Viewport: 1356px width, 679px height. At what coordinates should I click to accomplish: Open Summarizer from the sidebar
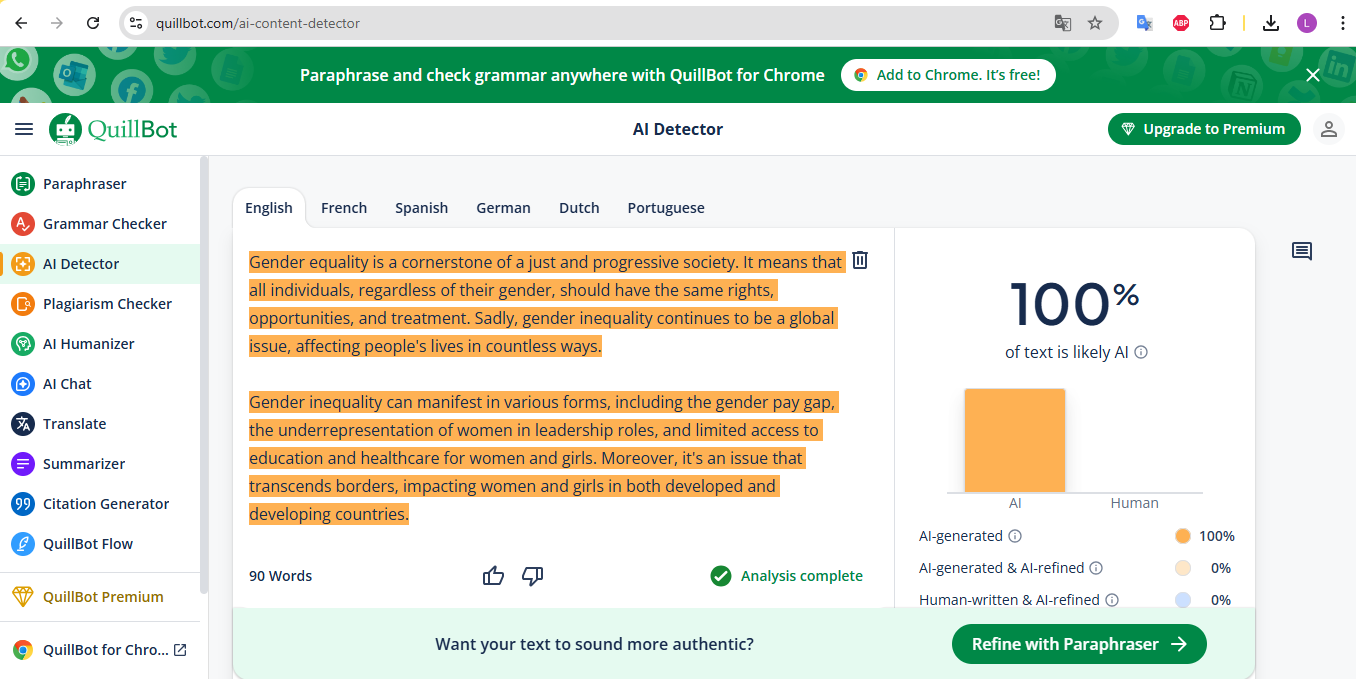[x=100, y=464]
